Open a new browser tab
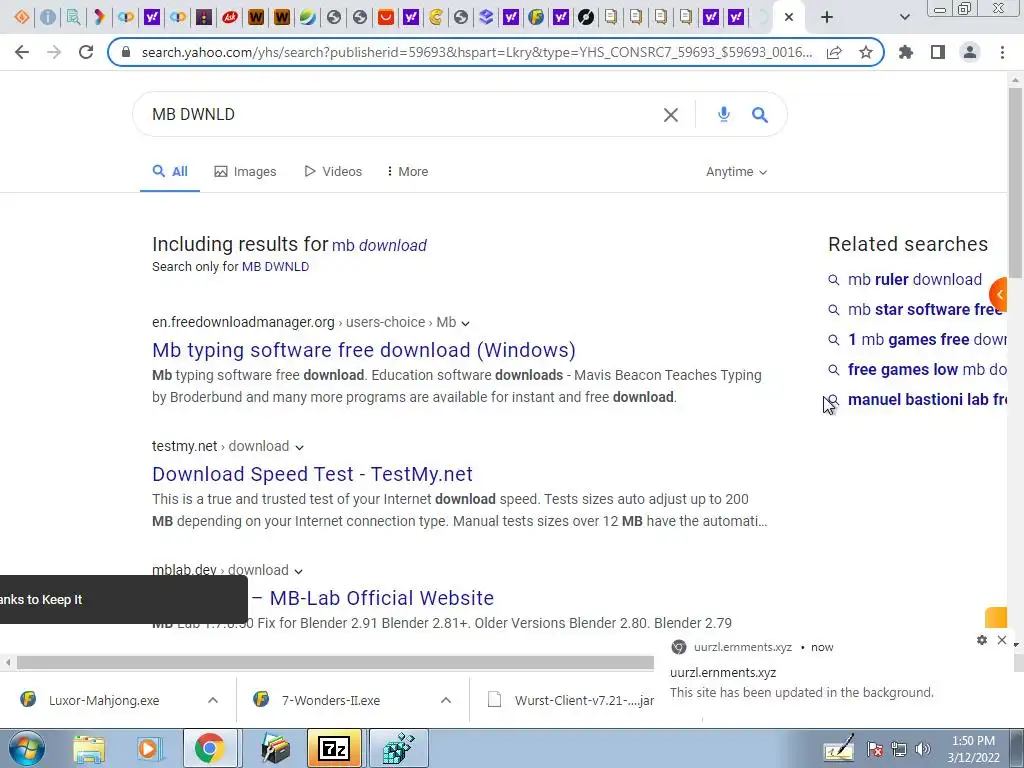 coord(827,17)
